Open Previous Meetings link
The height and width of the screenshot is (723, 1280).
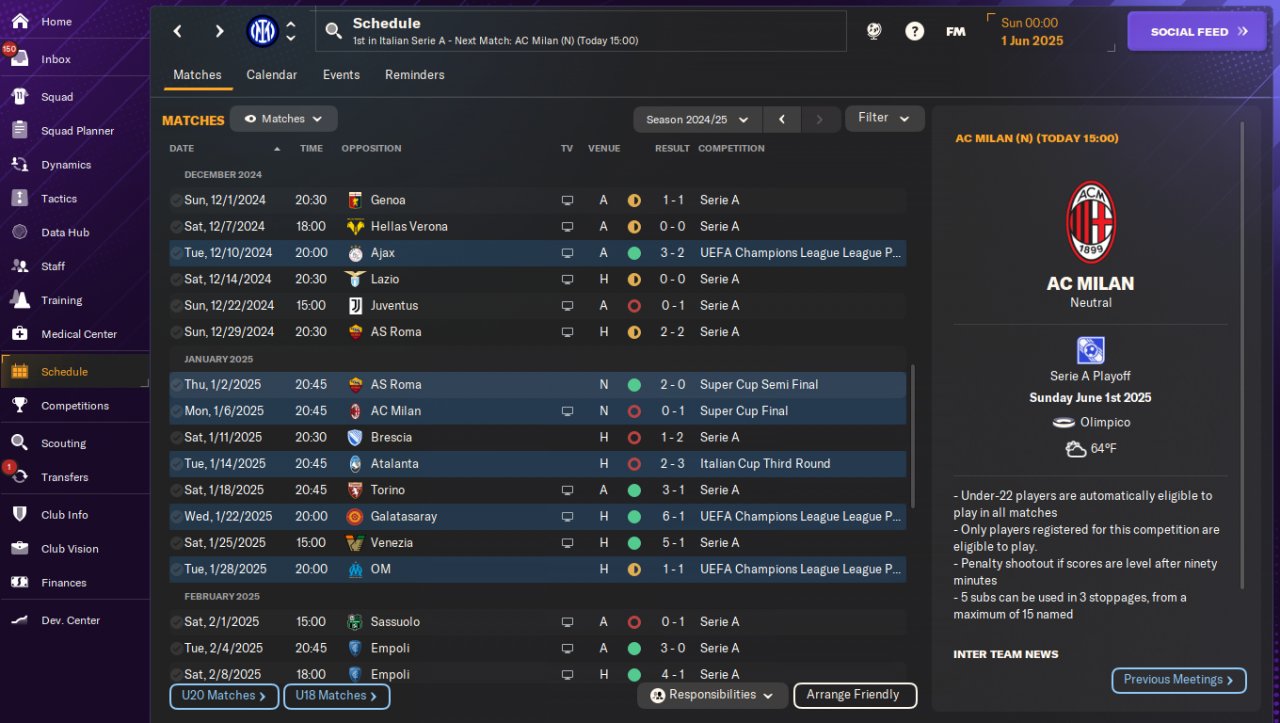(1178, 680)
